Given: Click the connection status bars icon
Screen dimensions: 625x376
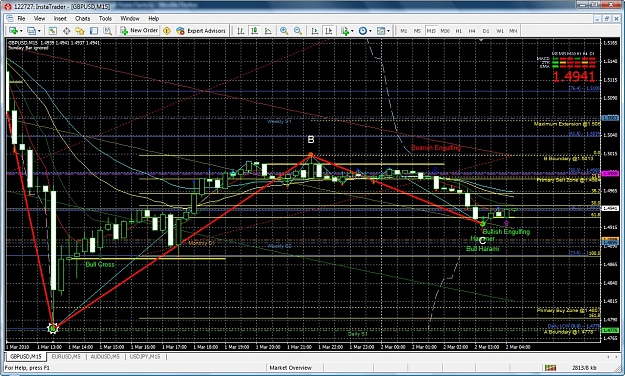Looking at the screenshot, I should pos(550,367).
